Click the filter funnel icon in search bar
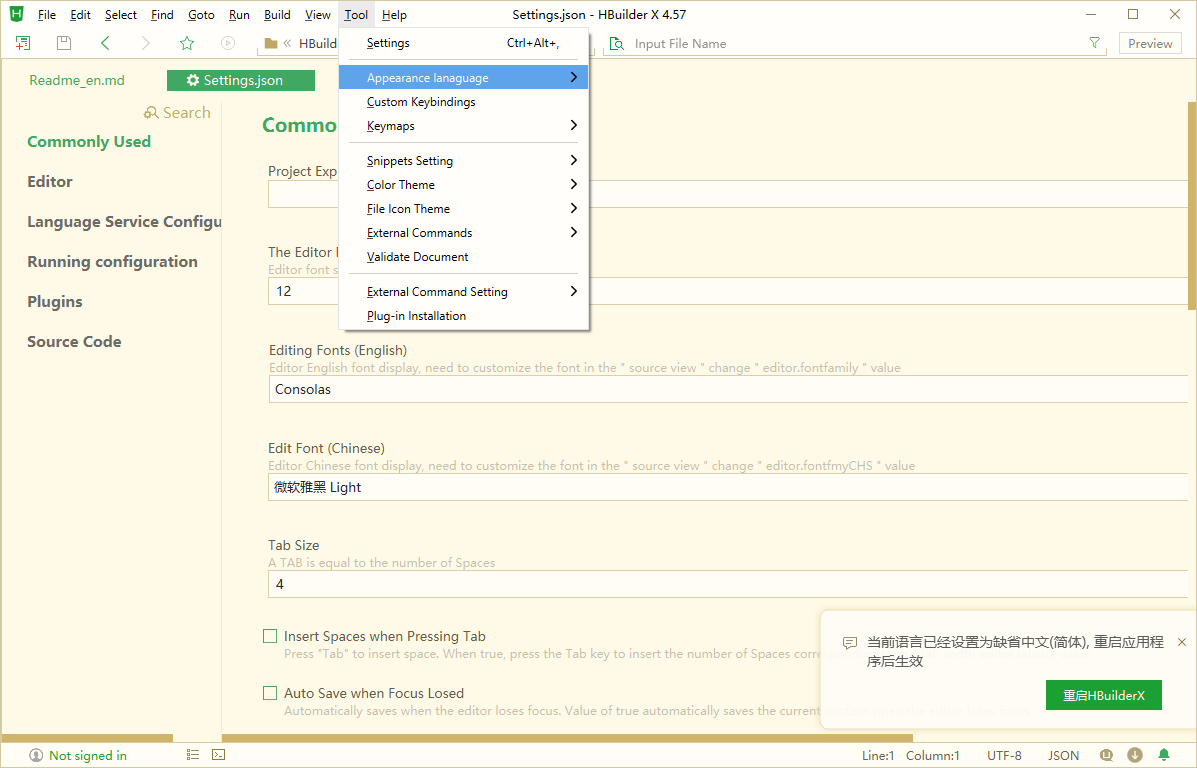This screenshot has height=768, width=1197. click(x=1095, y=43)
